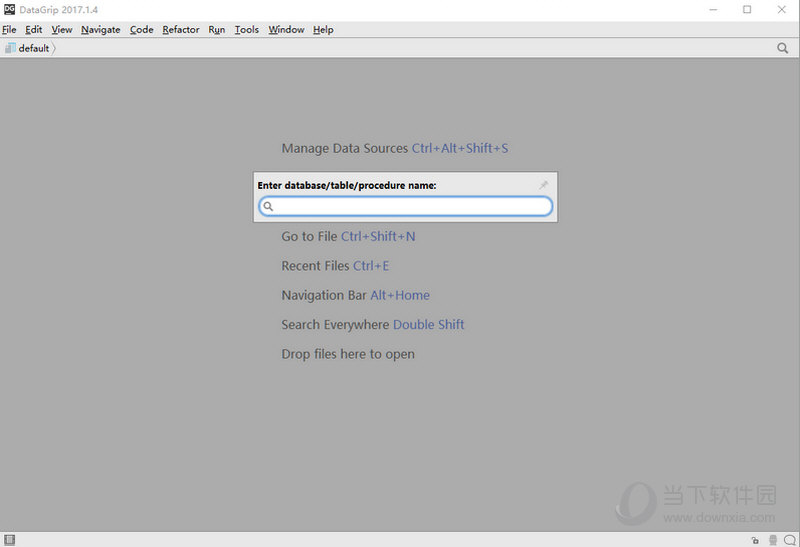Open the Help menu
The image size is (800, 547).
[x=323, y=30]
